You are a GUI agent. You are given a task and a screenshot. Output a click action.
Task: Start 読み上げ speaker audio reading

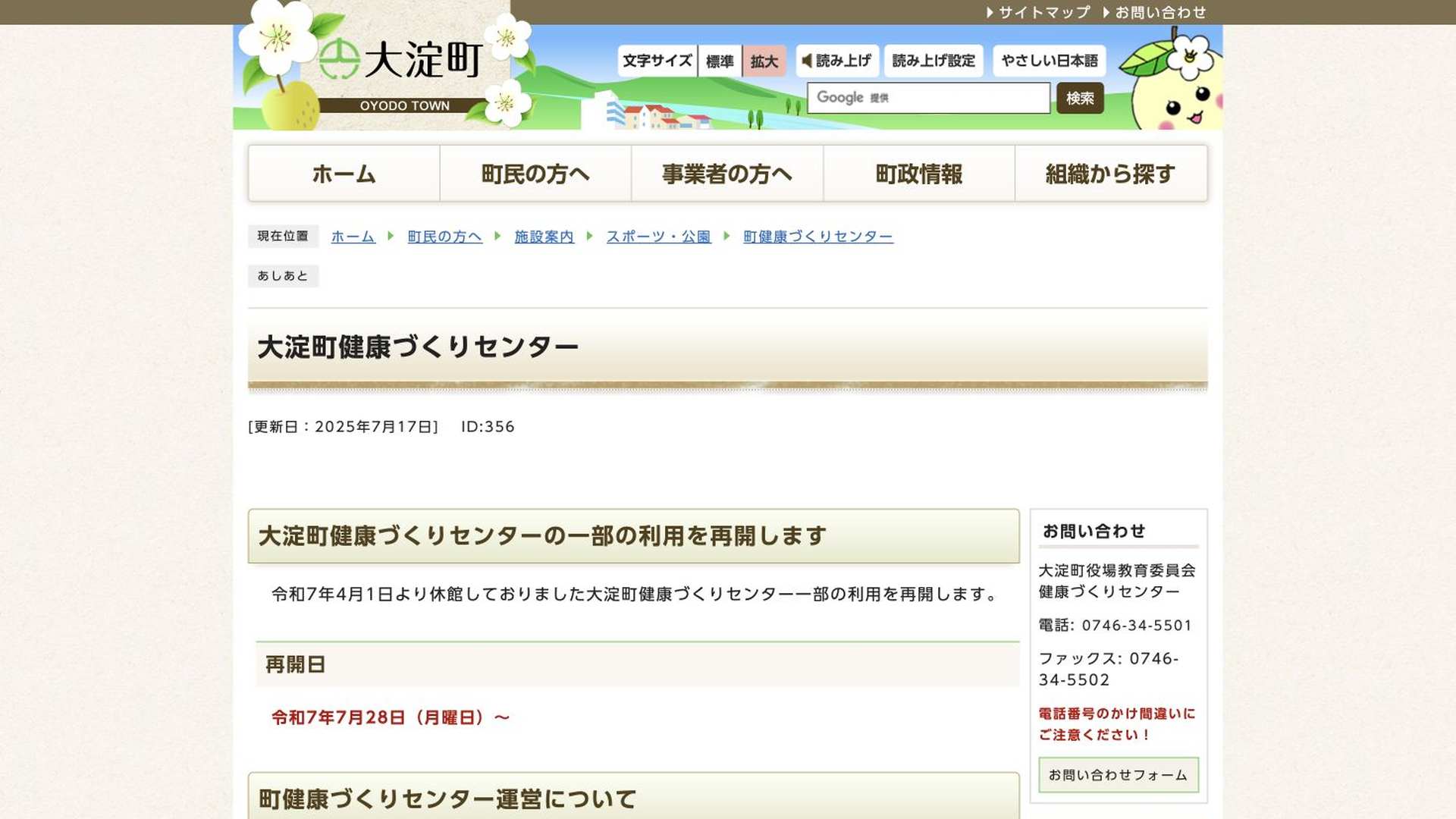[836, 61]
